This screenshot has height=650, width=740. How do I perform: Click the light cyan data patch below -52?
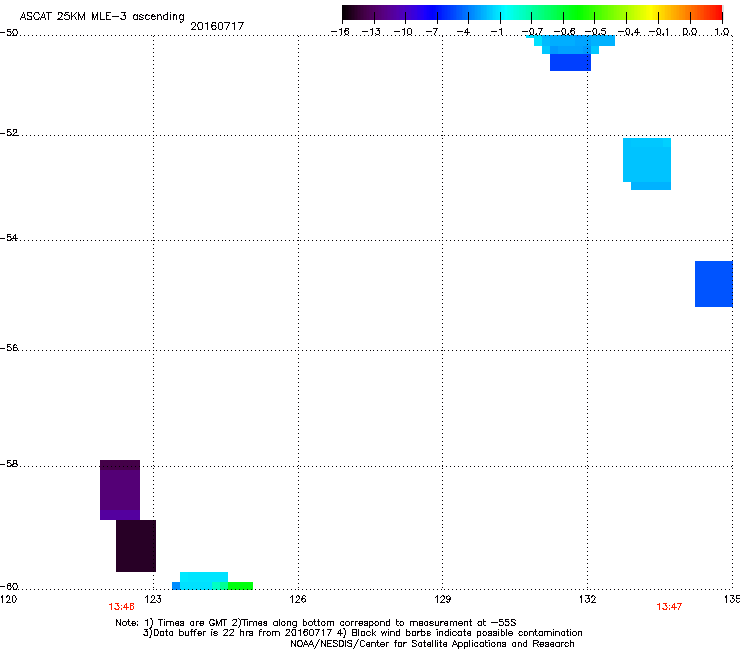pyautogui.click(x=647, y=163)
